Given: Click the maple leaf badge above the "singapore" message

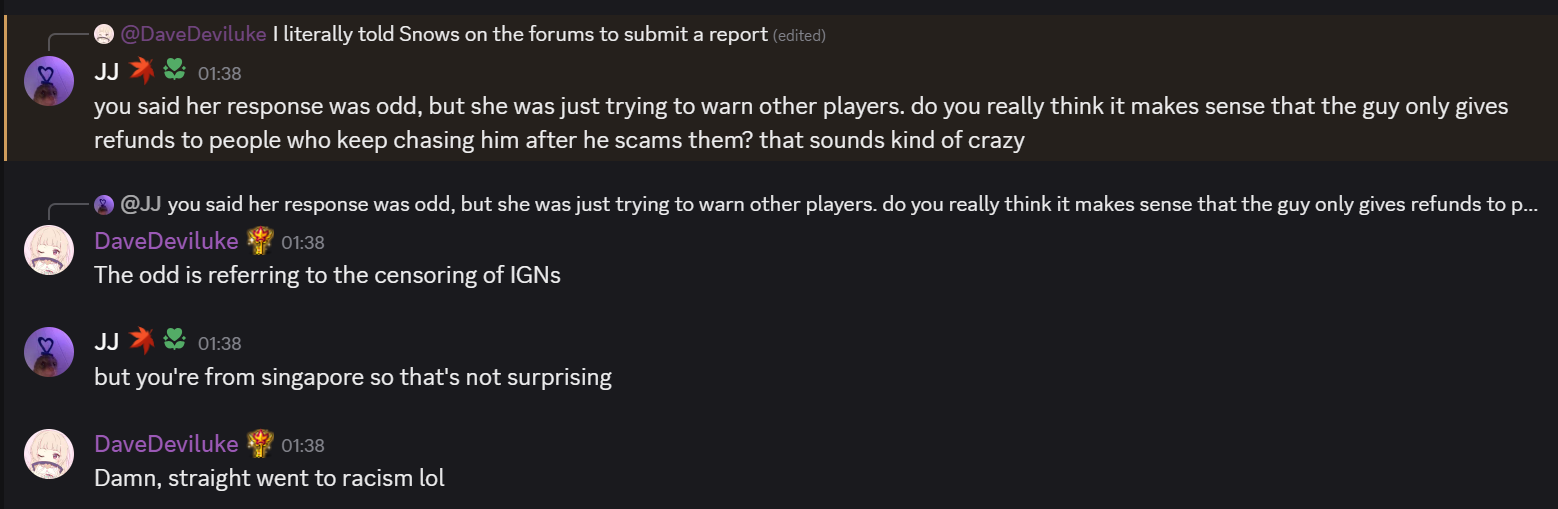Looking at the screenshot, I should tap(141, 341).
